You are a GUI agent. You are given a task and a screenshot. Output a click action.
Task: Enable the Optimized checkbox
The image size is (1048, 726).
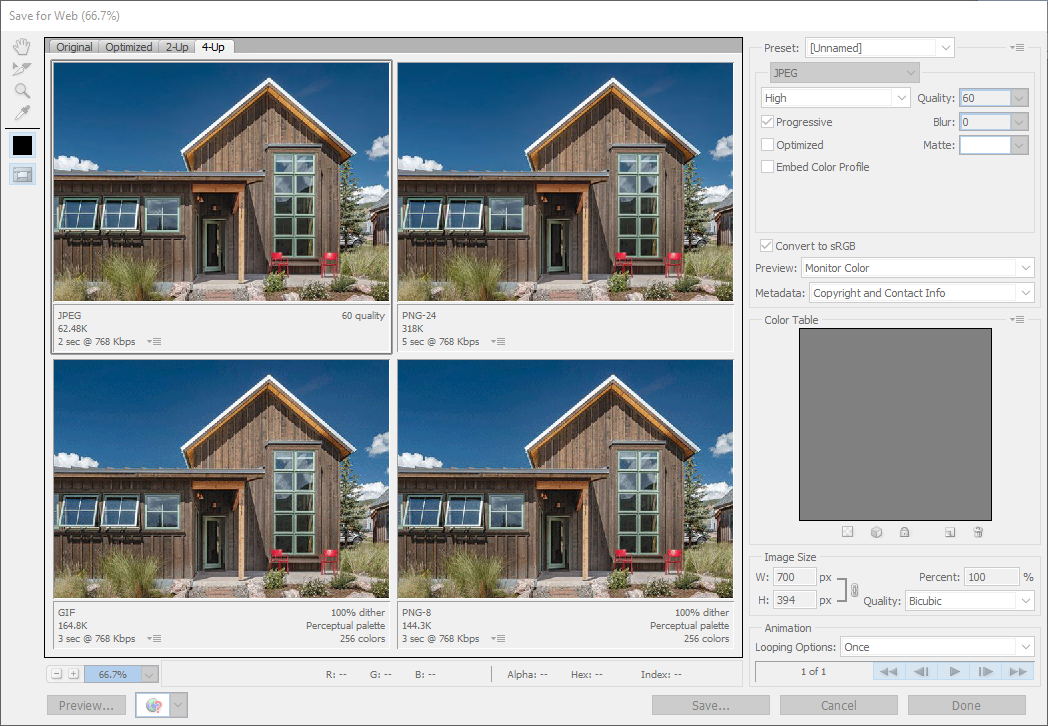[767, 145]
